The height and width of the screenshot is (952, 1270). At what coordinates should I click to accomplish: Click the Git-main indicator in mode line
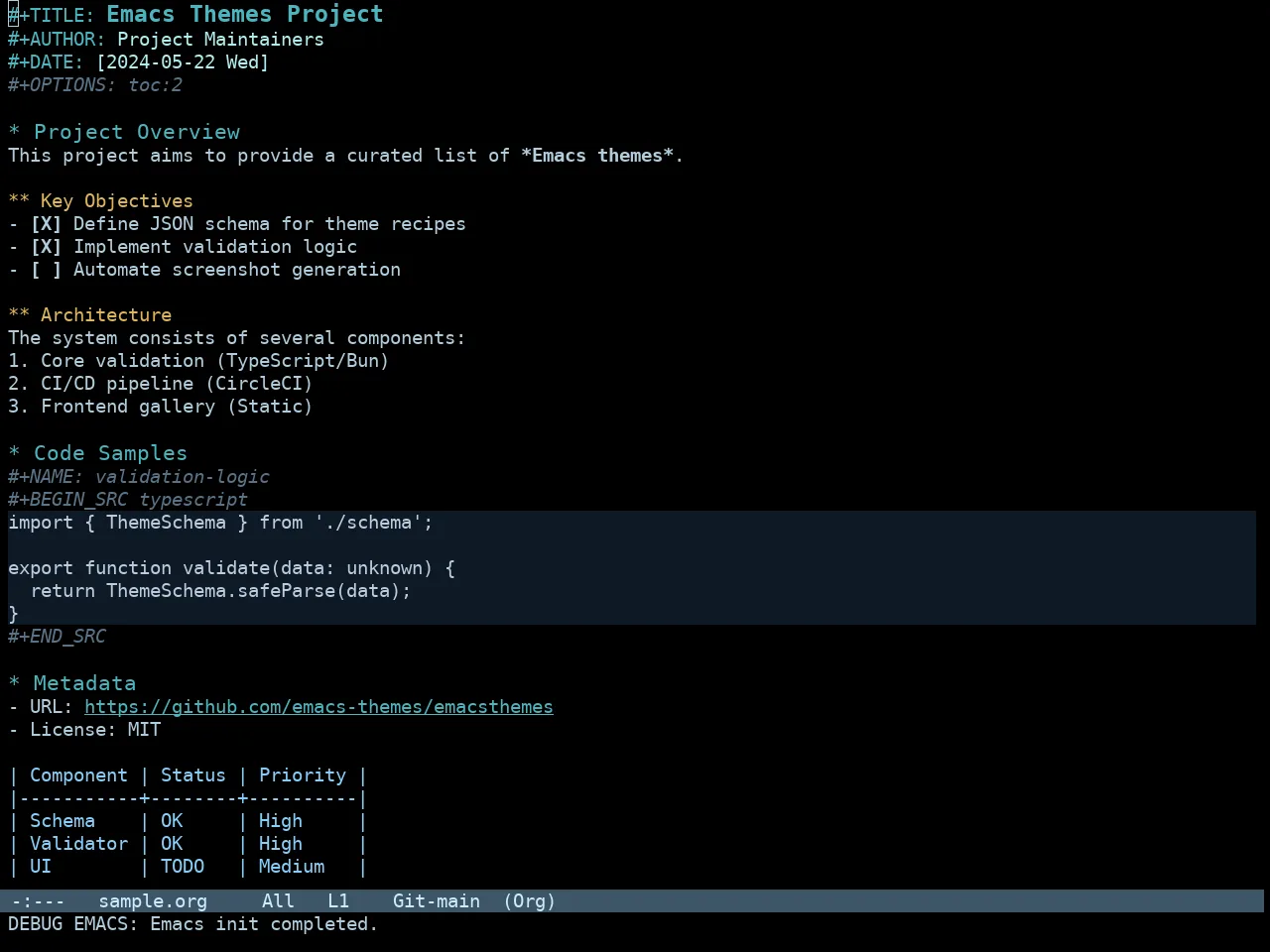(437, 901)
